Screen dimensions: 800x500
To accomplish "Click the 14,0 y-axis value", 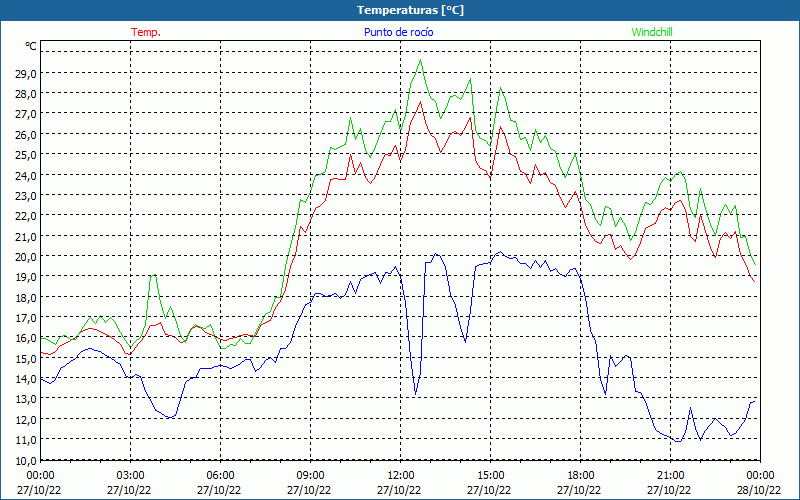I will click(26, 379).
